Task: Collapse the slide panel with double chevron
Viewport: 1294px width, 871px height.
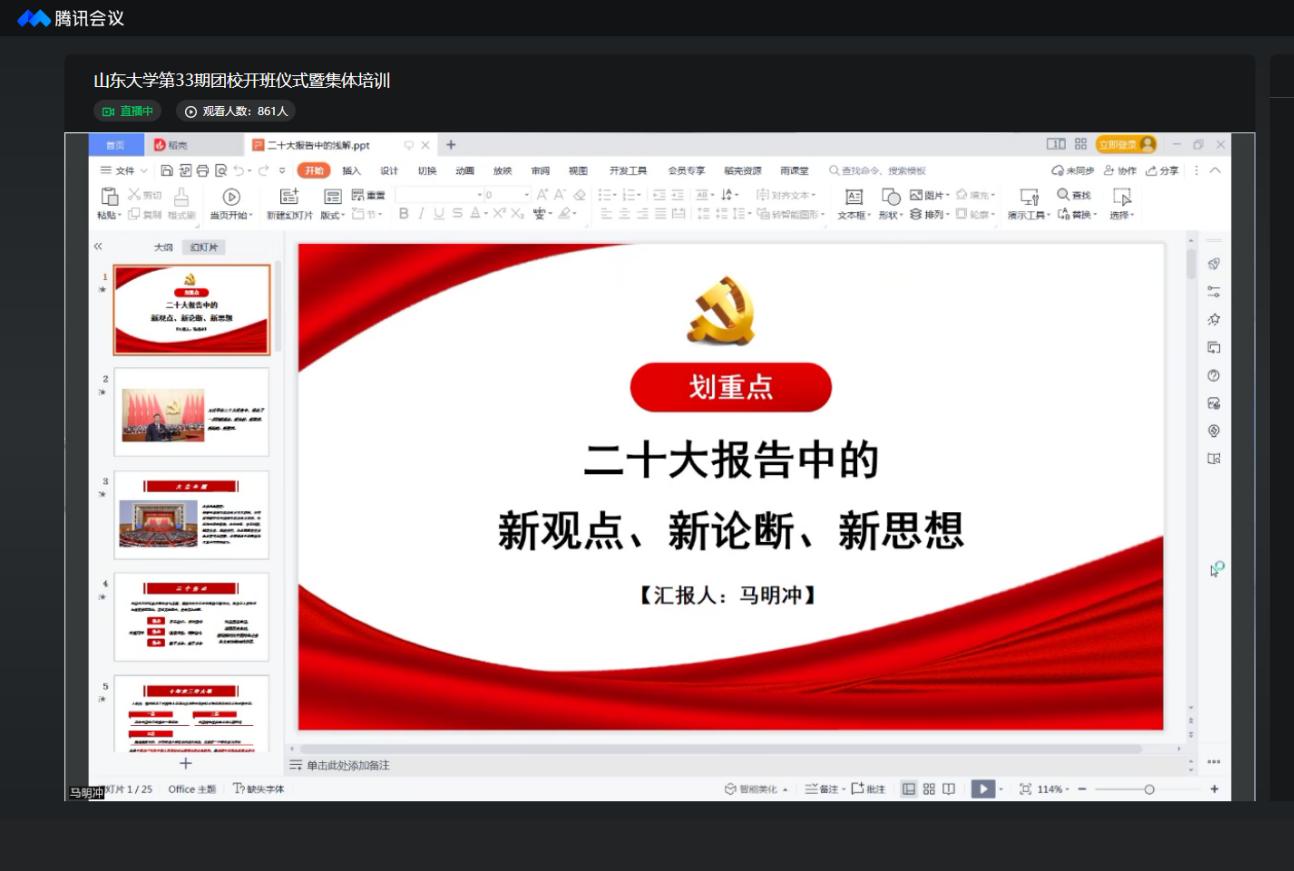Action: 98,246
